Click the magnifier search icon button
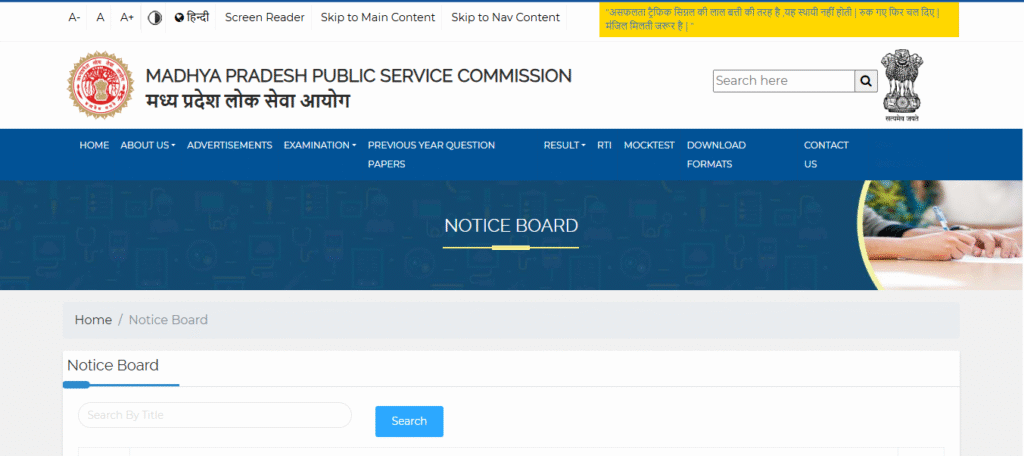 point(867,81)
